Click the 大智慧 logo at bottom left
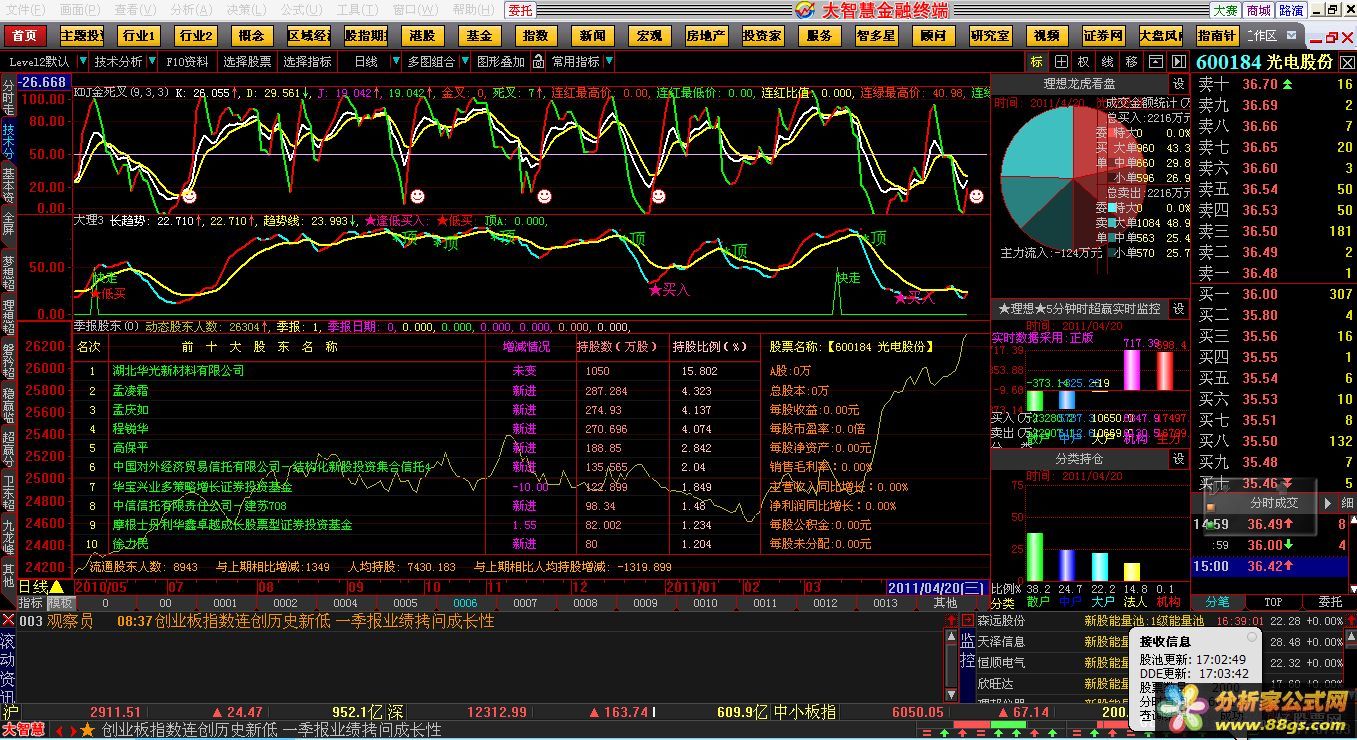Viewport: 1357px width, 740px height. pyautogui.click(x=23, y=730)
